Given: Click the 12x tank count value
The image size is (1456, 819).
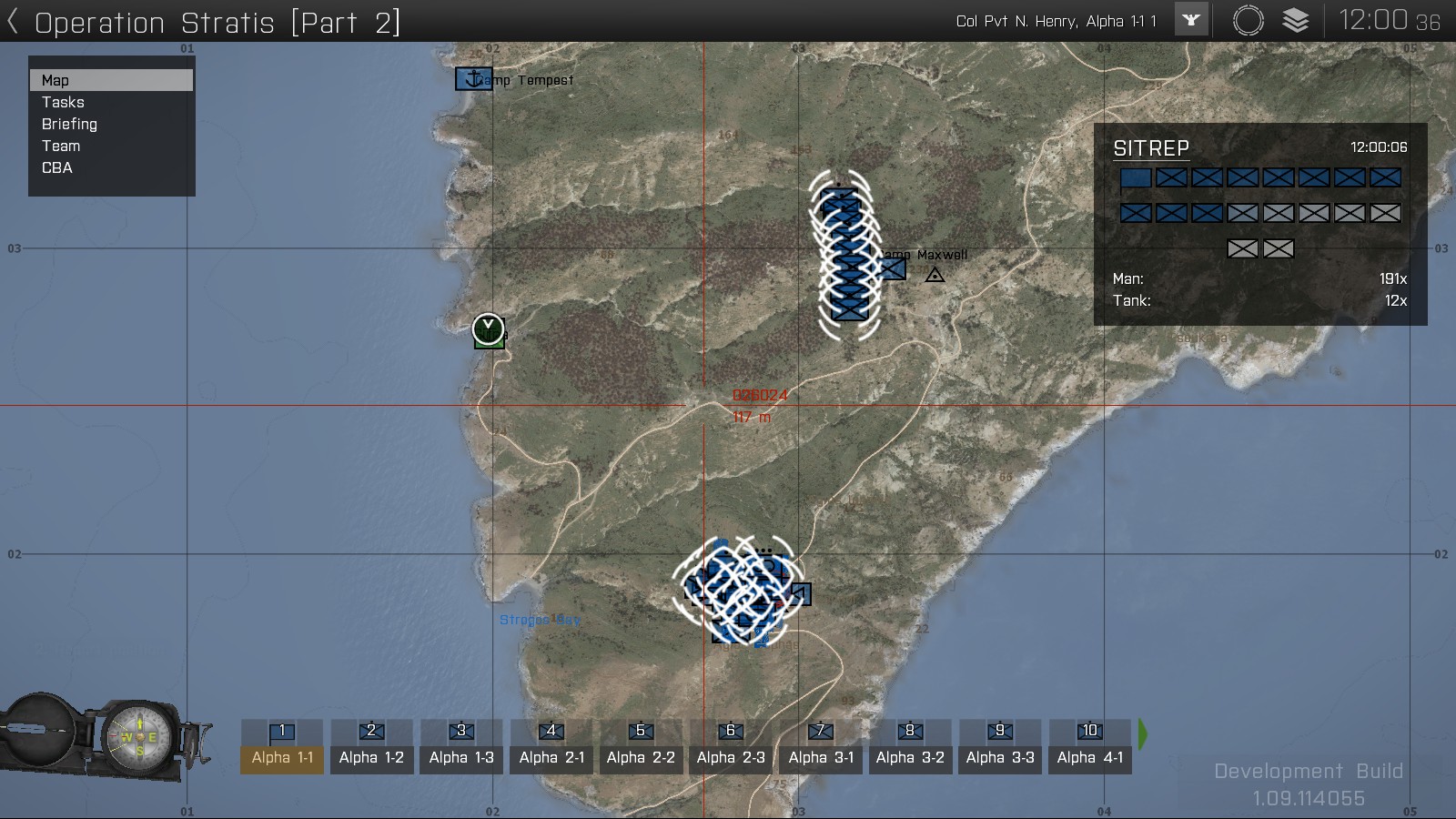Looking at the screenshot, I should tap(1396, 300).
